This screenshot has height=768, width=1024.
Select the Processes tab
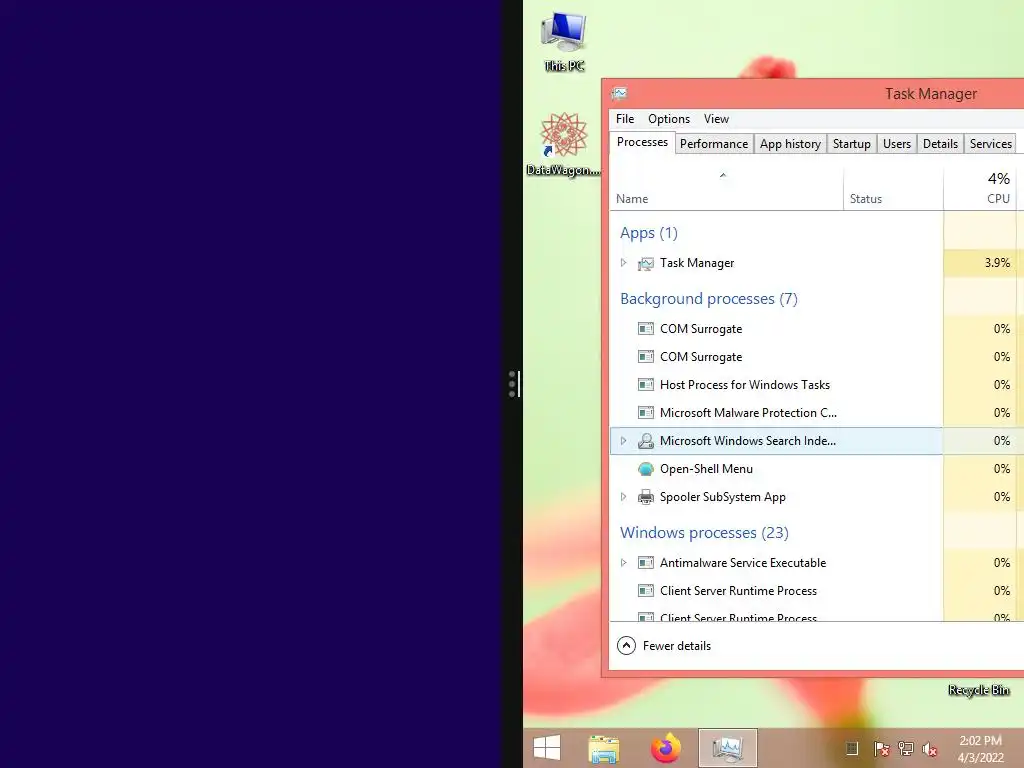[x=642, y=142]
